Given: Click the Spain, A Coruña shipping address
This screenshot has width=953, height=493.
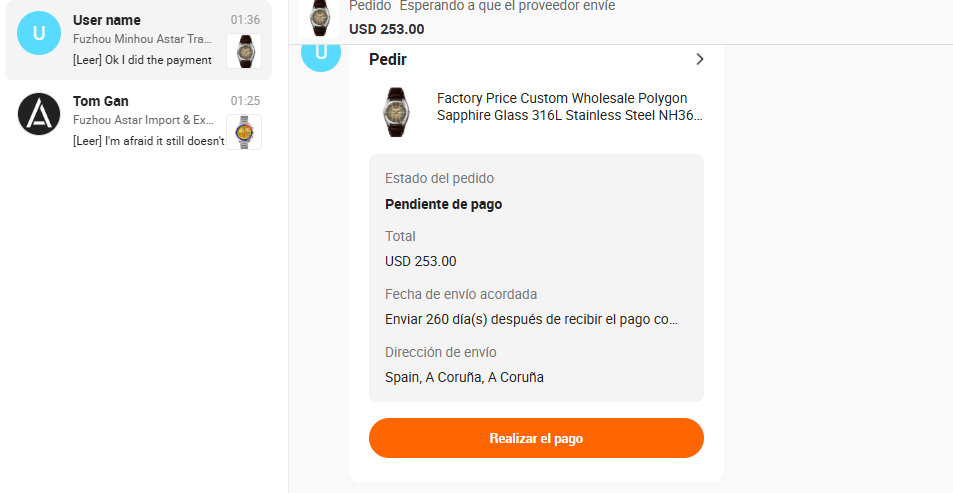Looking at the screenshot, I should point(464,377).
